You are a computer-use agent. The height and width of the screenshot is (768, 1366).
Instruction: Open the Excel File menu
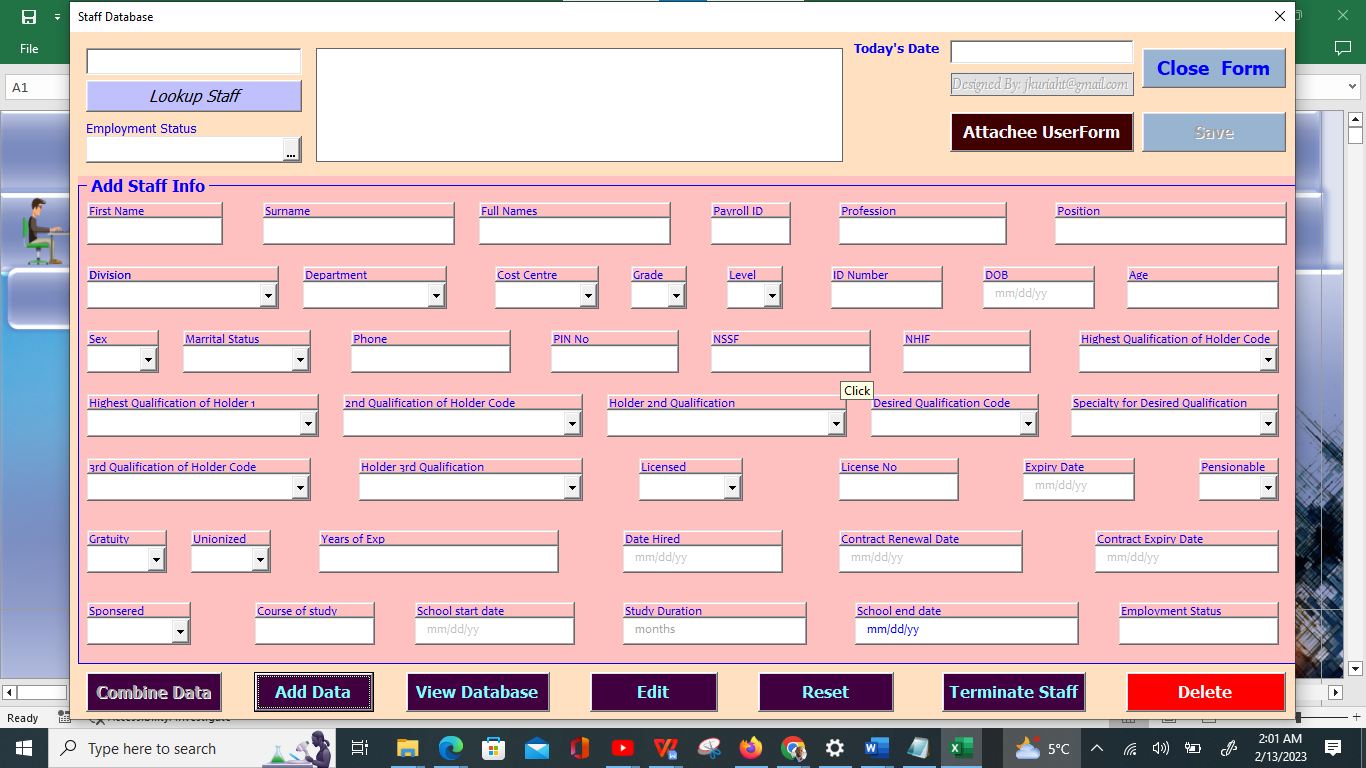coord(29,48)
